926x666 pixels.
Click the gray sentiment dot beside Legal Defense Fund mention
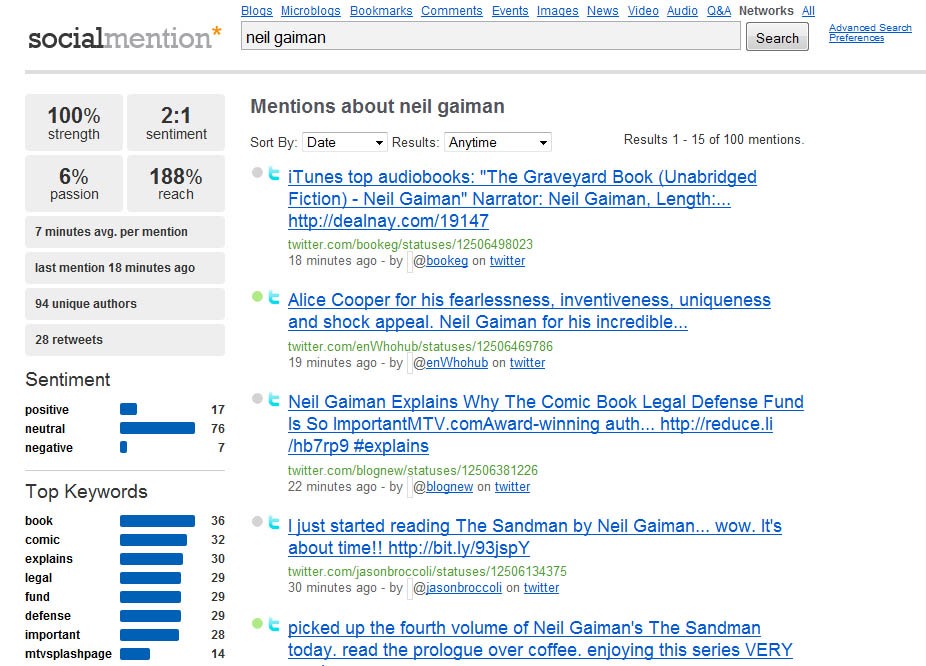(x=257, y=399)
